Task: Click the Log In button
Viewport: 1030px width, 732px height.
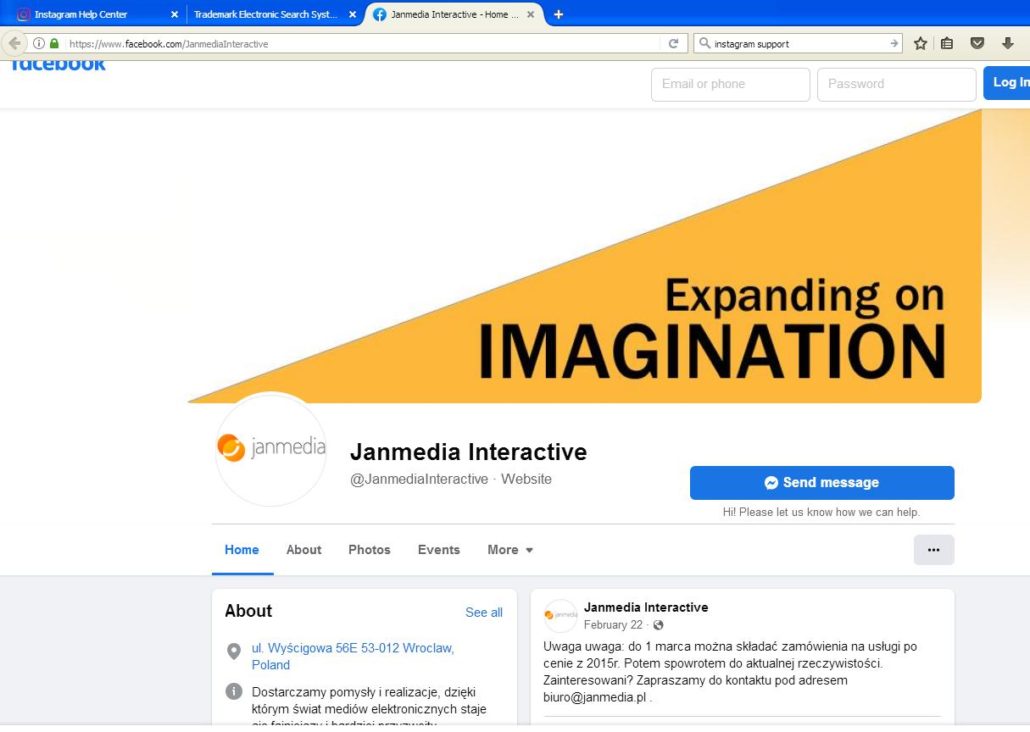Action: [1007, 83]
